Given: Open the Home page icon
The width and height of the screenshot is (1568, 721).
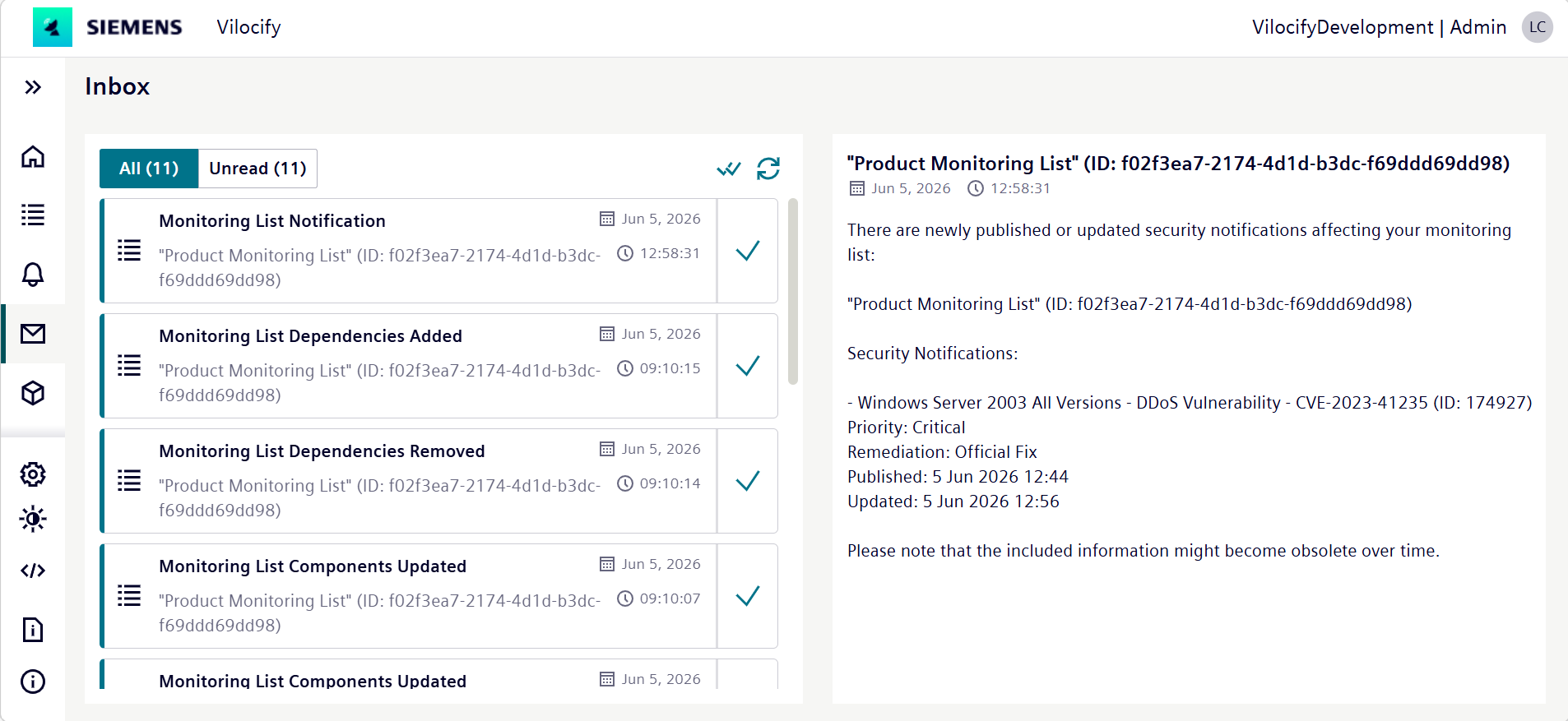Looking at the screenshot, I should pyautogui.click(x=33, y=156).
